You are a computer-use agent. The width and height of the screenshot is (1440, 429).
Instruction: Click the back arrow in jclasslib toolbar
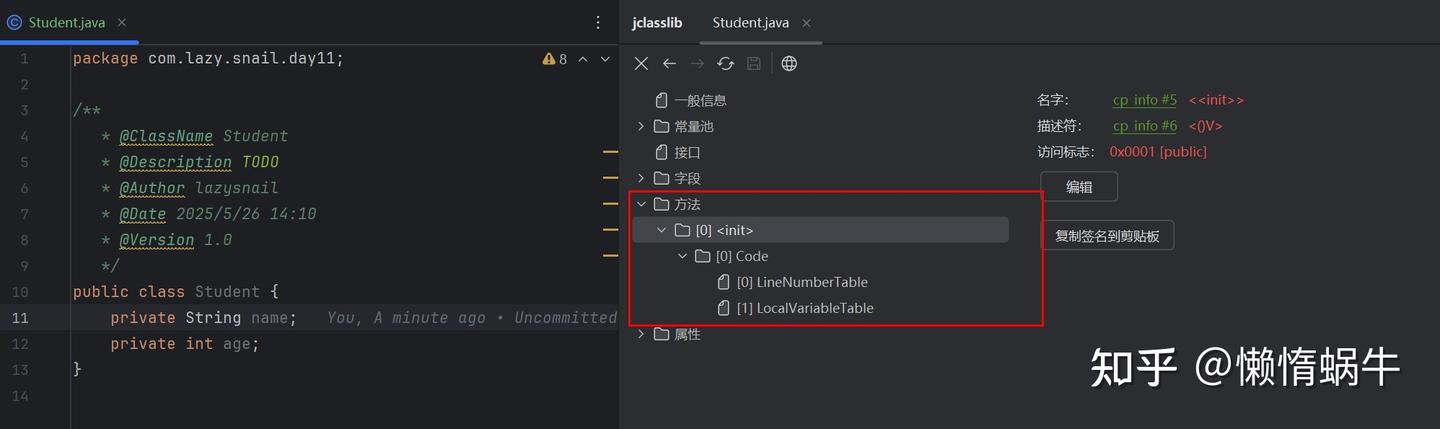(670, 63)
